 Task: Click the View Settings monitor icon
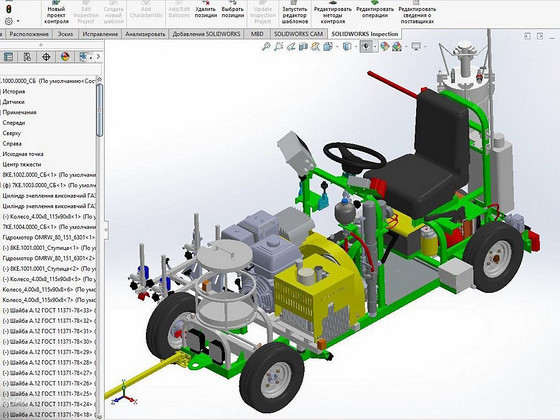click(x=416, y=46)
